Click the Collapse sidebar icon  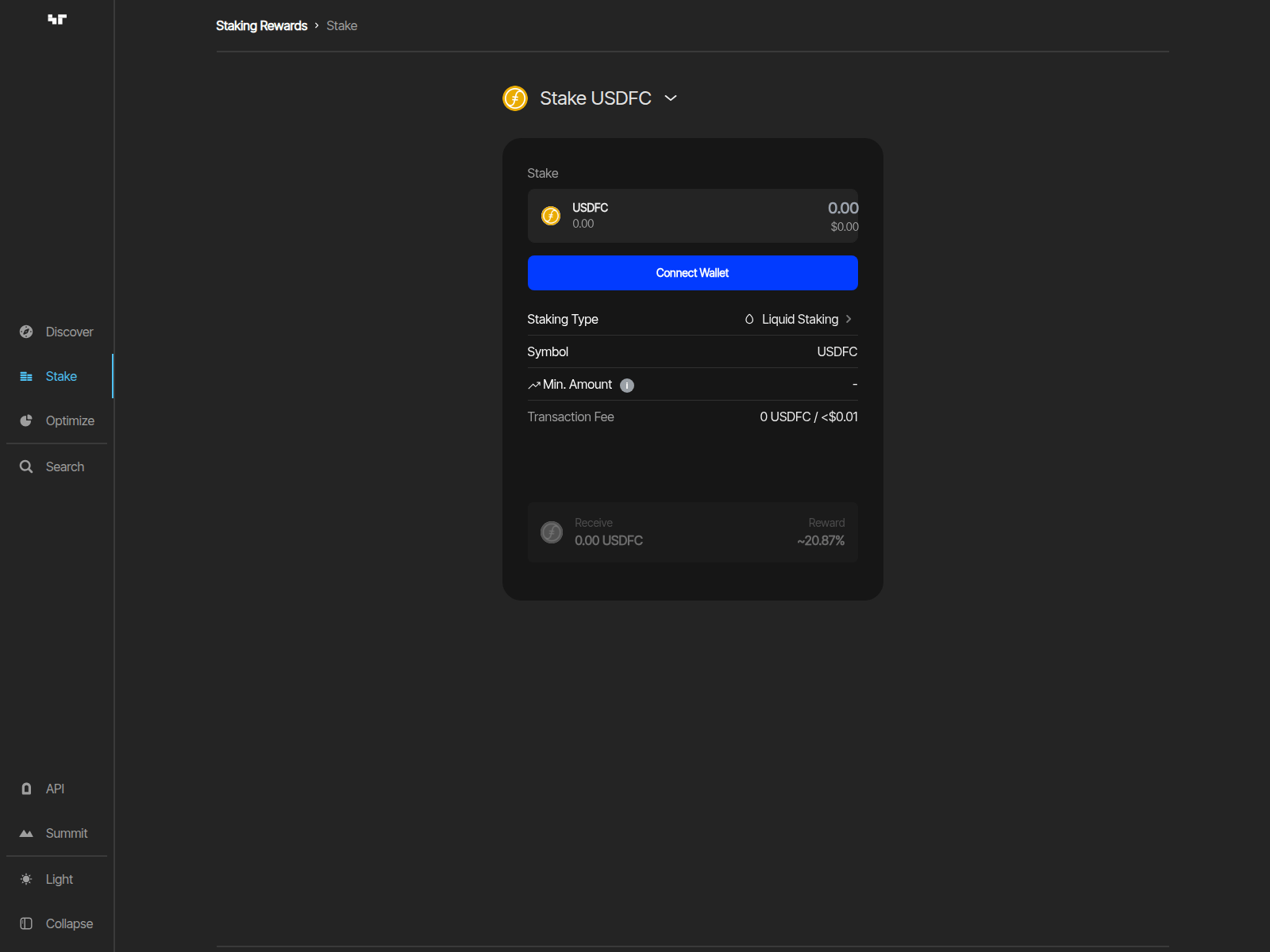pyautogui.click(x=26, y=923)
